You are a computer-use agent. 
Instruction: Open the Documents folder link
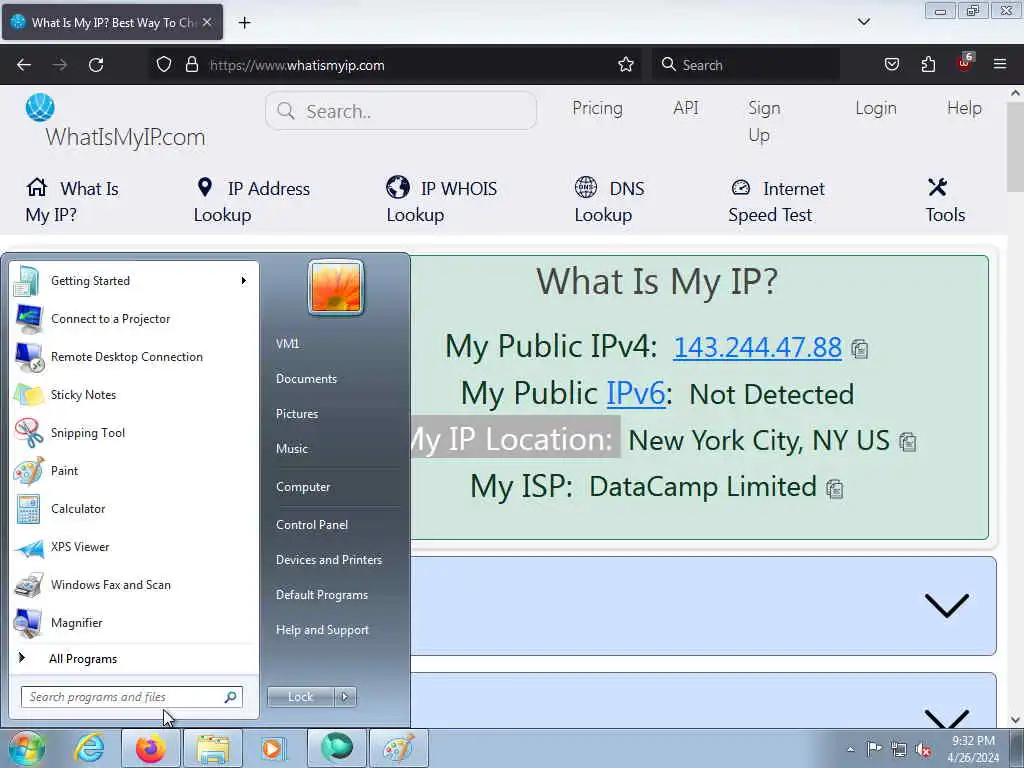[x=306, y=379]
